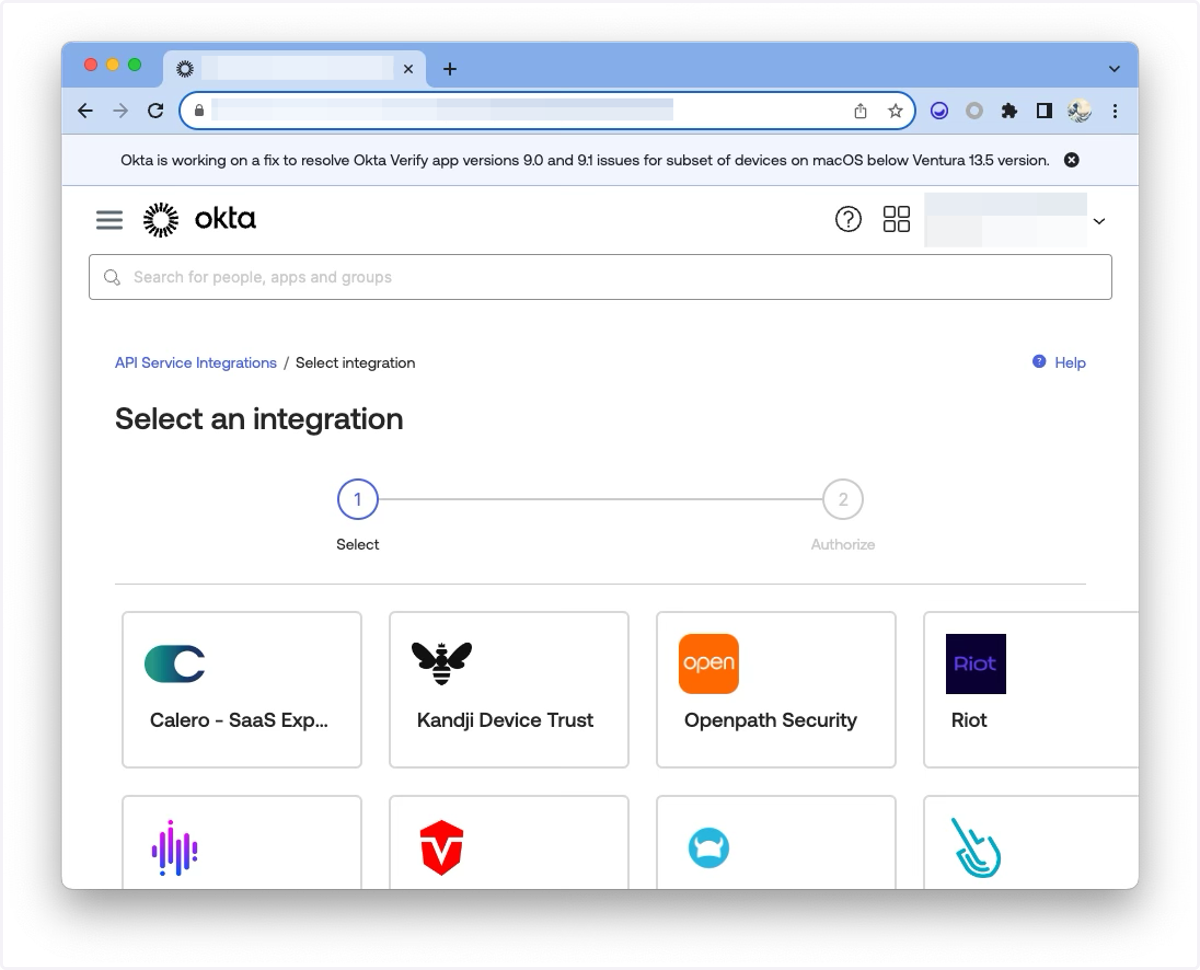Viewport: 1200px width, 970px height.
Task: Choose the Riot integration card
Action: tap(1031, 690)
